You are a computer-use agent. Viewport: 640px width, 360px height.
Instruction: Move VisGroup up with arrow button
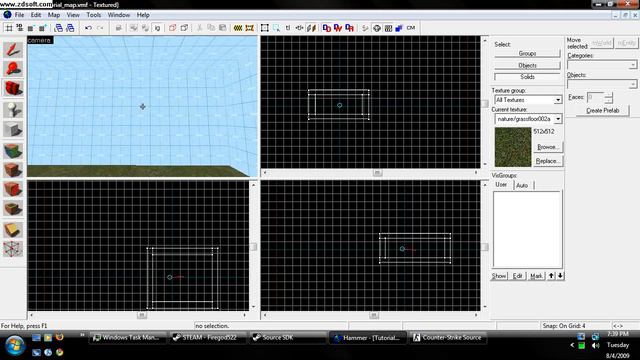point(551,276)
